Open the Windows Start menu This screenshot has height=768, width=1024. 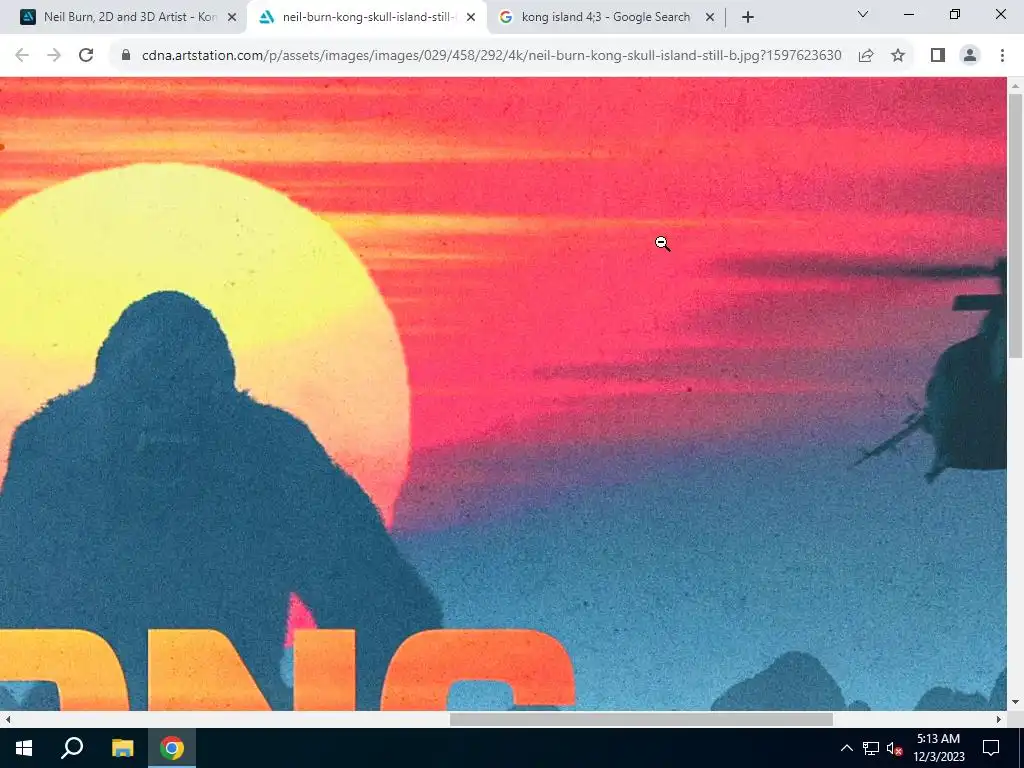click(x=24, y=748)
